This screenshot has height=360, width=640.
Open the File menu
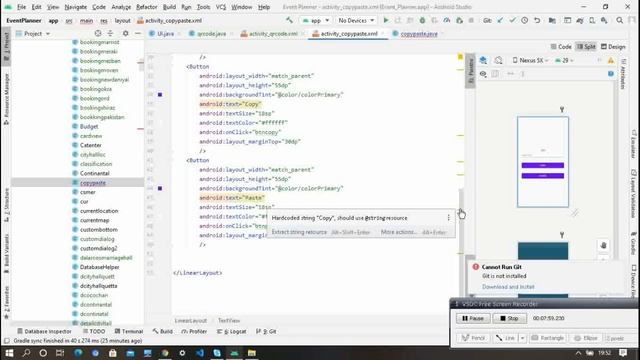pos(21,7)
